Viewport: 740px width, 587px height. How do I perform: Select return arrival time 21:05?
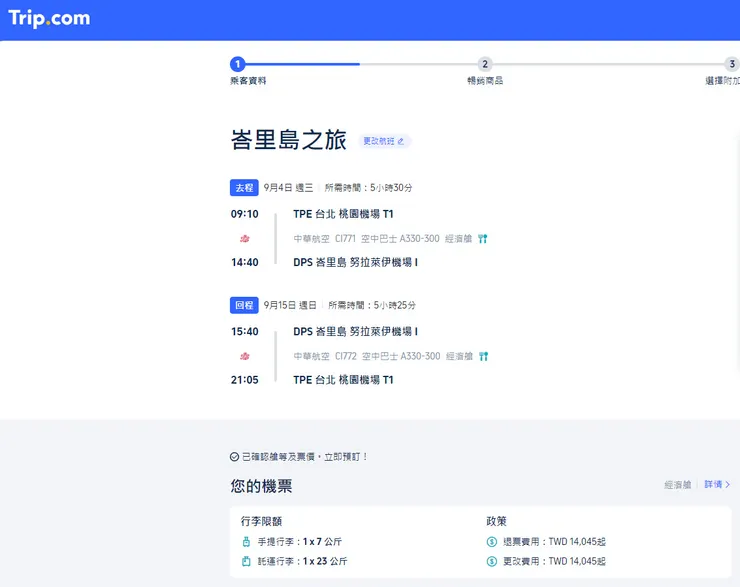244,380
